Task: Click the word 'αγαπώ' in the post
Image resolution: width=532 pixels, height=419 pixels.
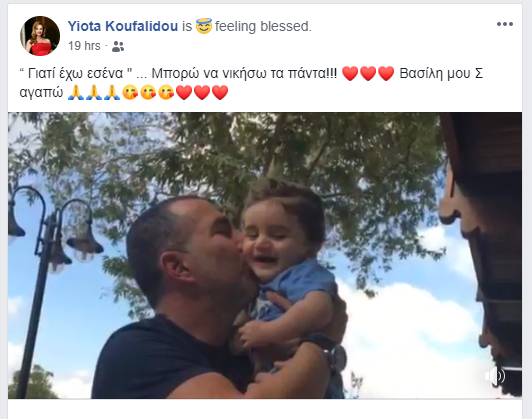Action: [41, 93]
